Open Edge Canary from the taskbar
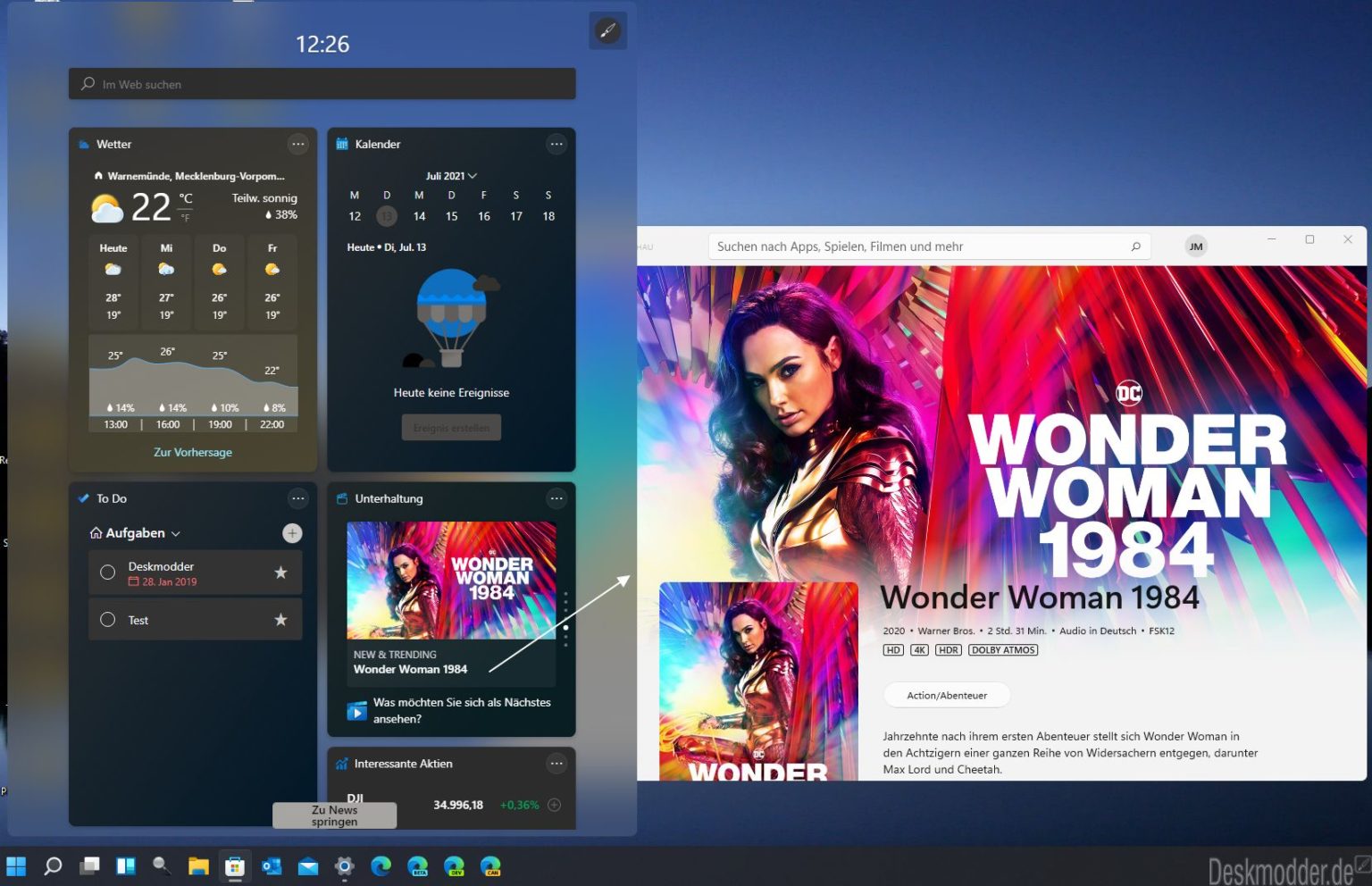The width and height of the screenshot is (1372, 886). pos(492,865)
